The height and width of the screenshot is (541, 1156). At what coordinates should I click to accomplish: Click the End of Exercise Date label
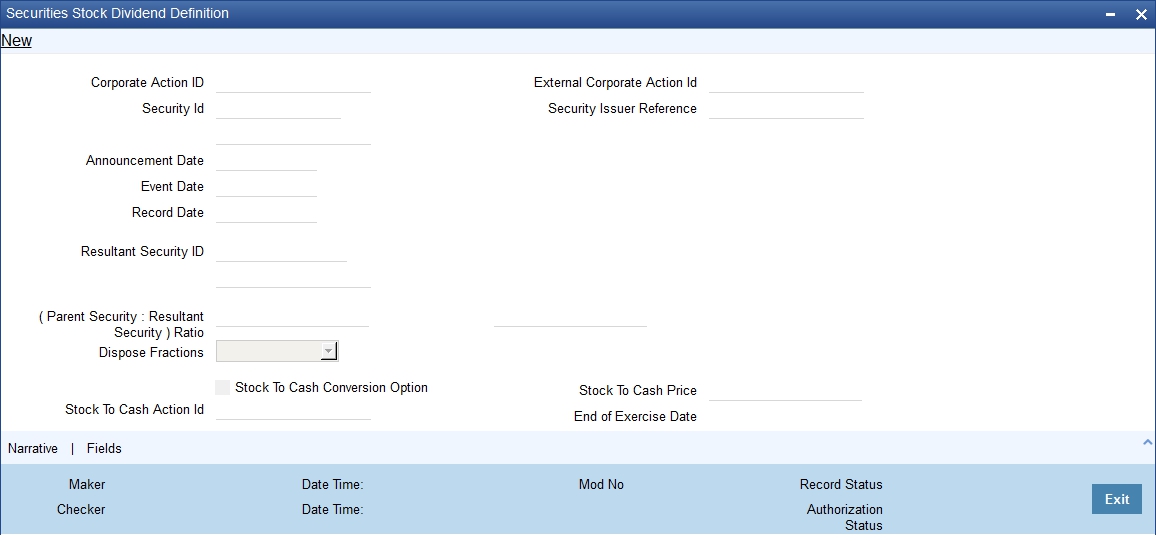click(x=636, y=416)
